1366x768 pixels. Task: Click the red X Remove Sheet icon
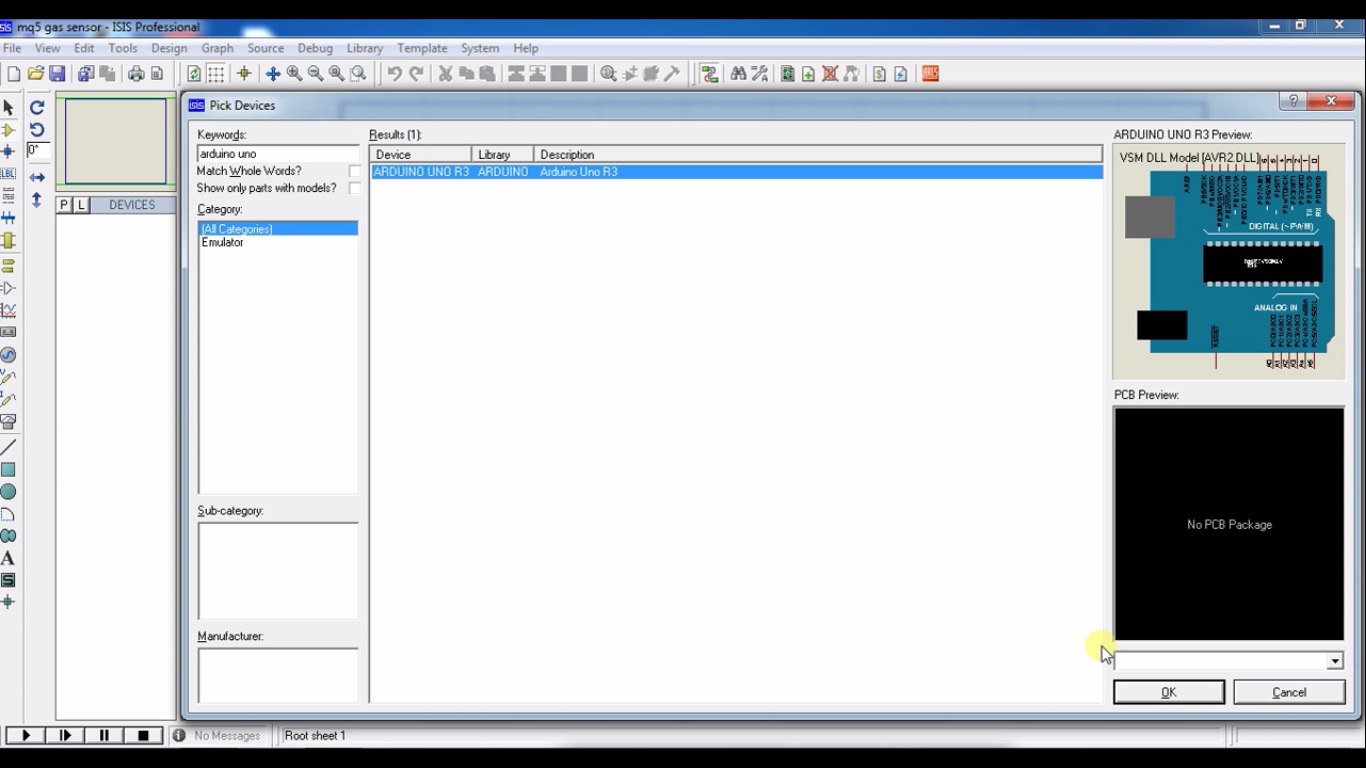(830, 74)
